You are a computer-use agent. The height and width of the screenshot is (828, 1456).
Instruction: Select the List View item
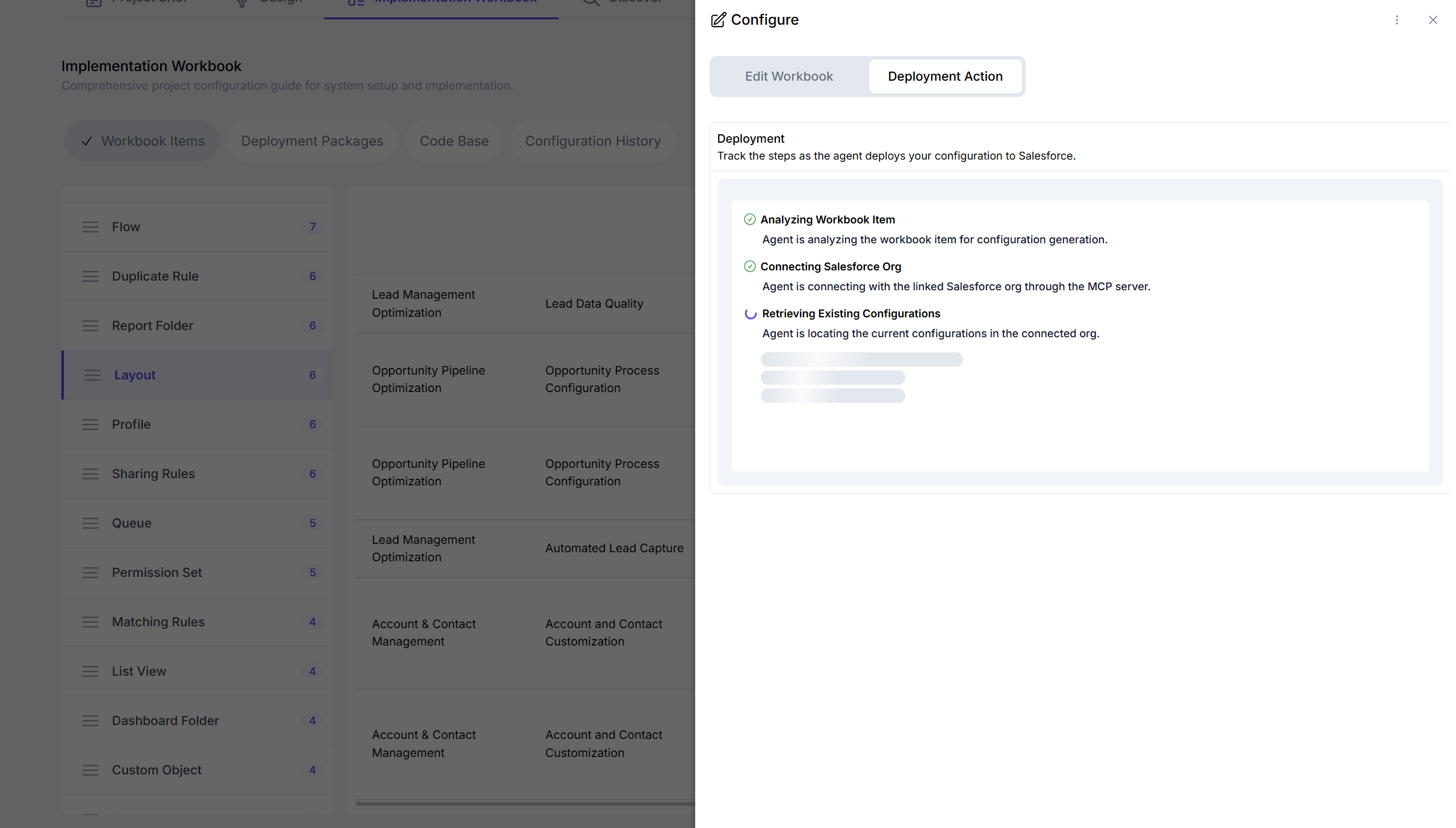click(x=197, y=671)
